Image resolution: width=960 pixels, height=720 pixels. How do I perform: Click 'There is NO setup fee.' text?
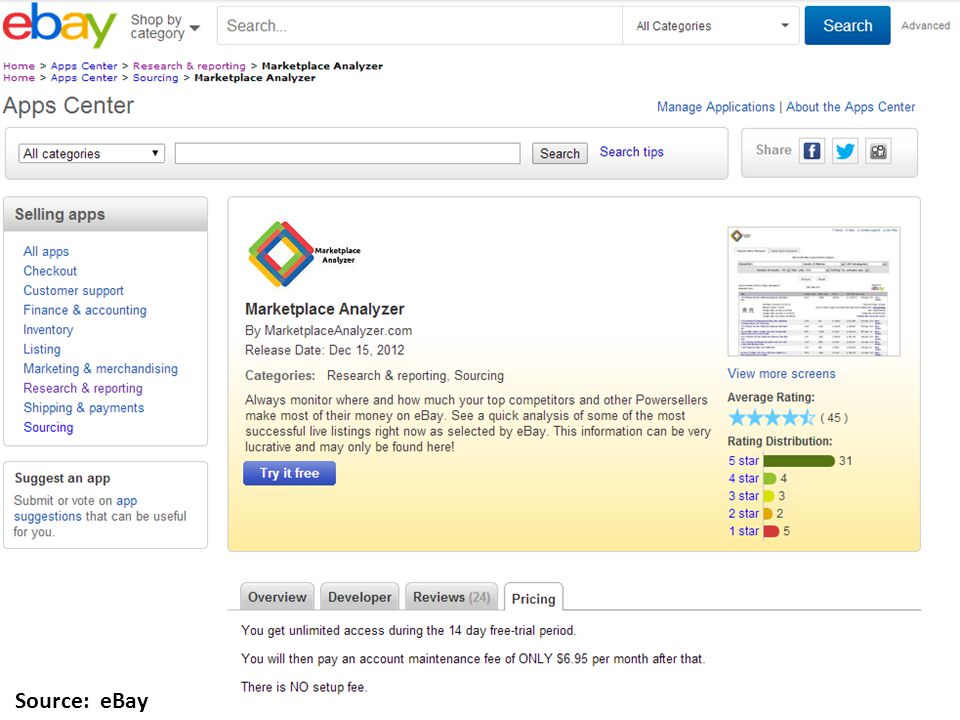coord(304,687)
